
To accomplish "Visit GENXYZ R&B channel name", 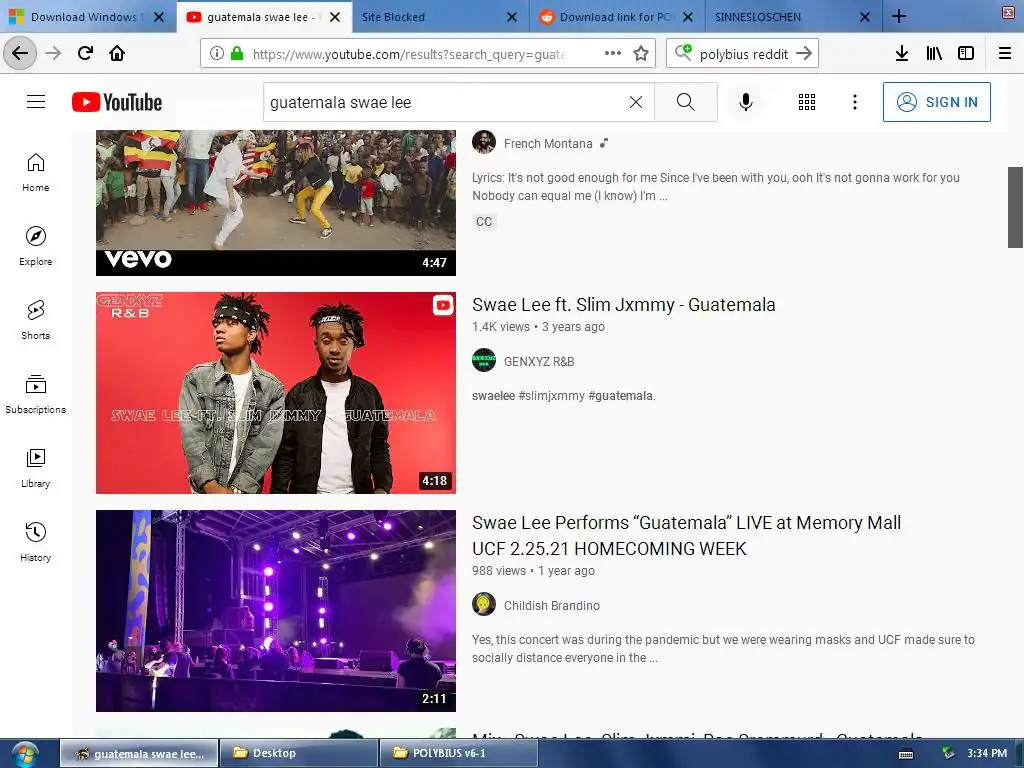I will click(x=539, y=361).
